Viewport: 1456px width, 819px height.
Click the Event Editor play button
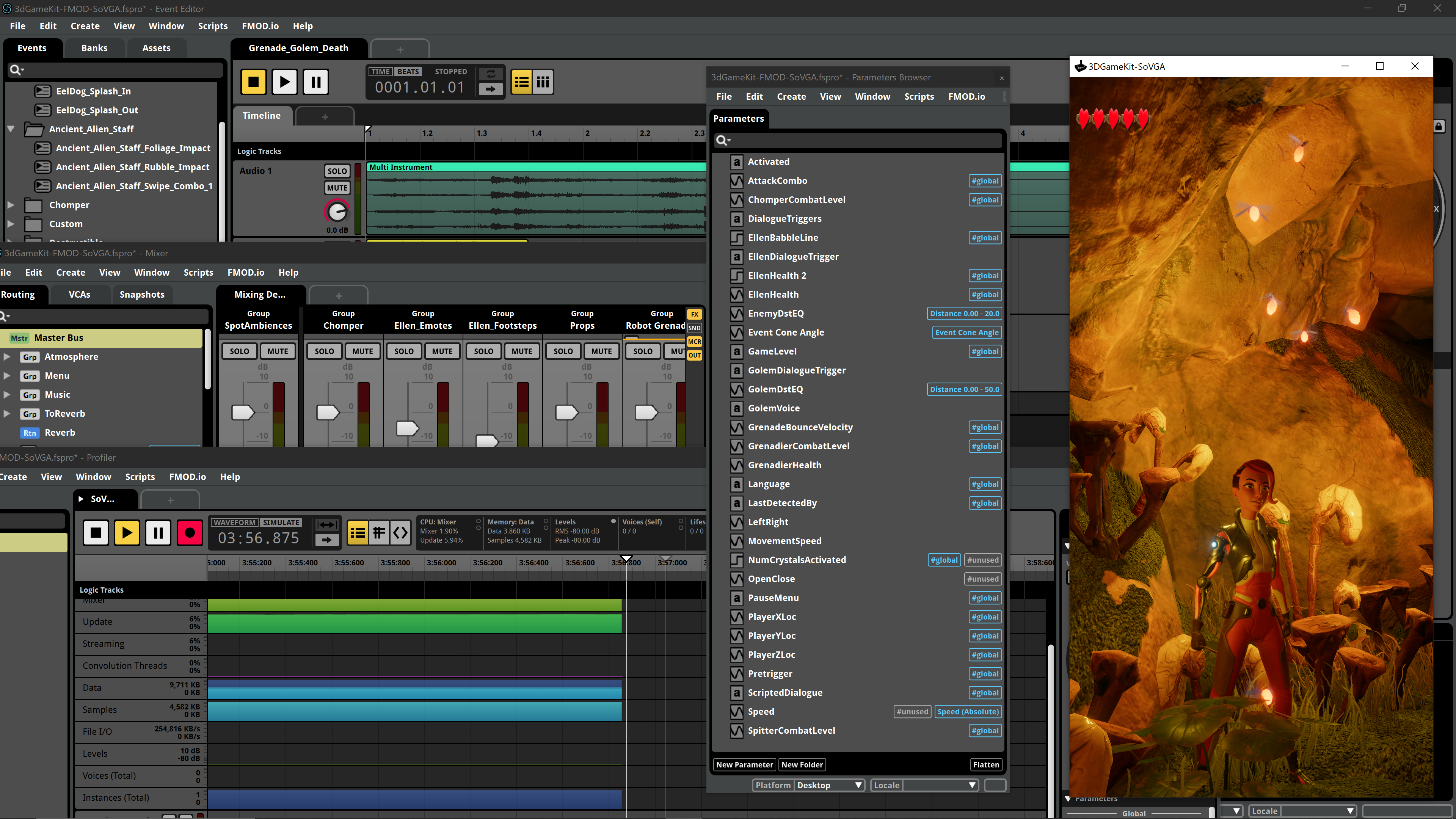[284, 82]
